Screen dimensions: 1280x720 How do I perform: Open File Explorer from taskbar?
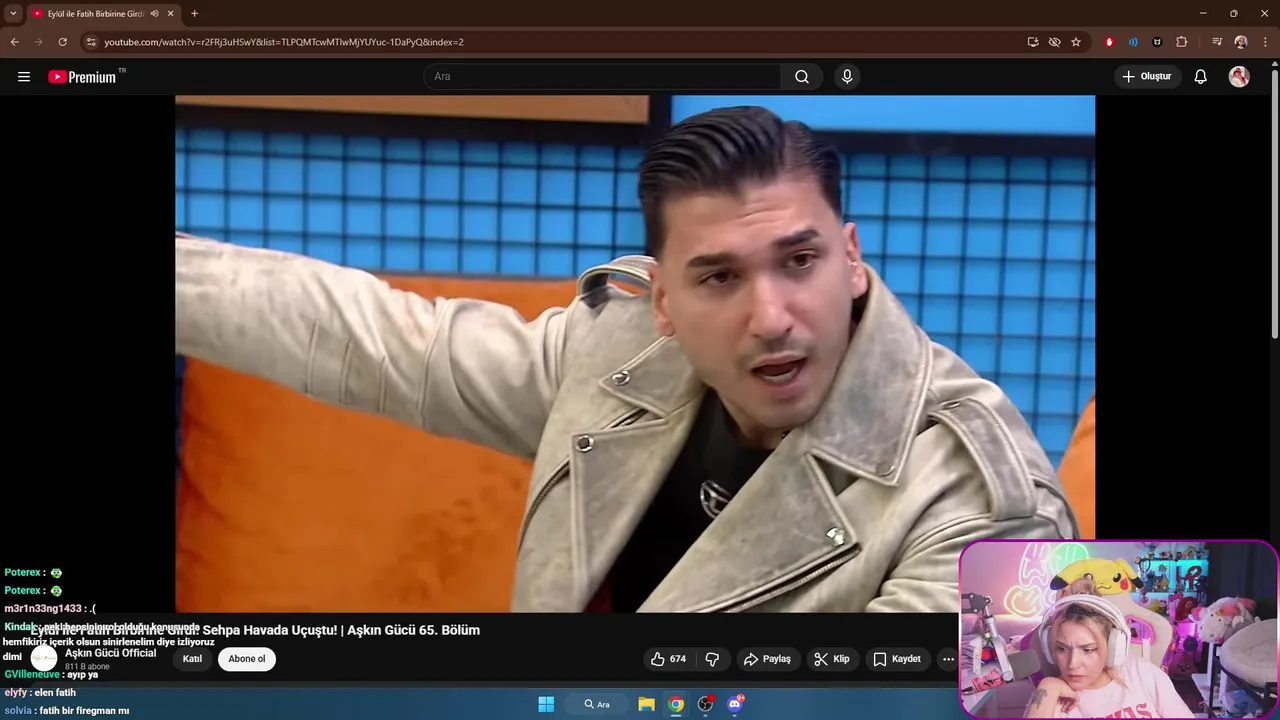(x=646, y=704)
